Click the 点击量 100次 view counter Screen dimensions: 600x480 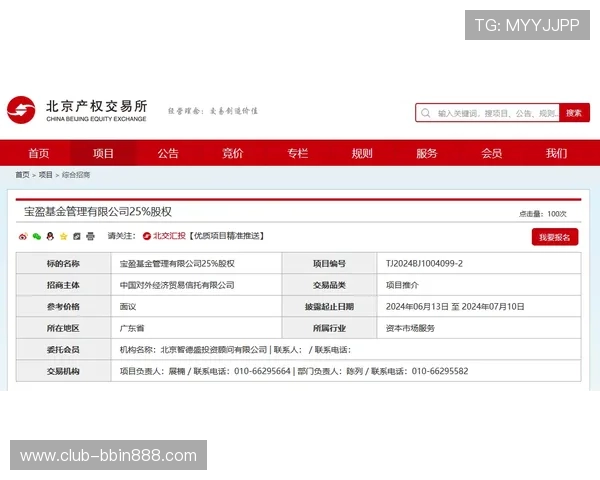click(543, 214)
